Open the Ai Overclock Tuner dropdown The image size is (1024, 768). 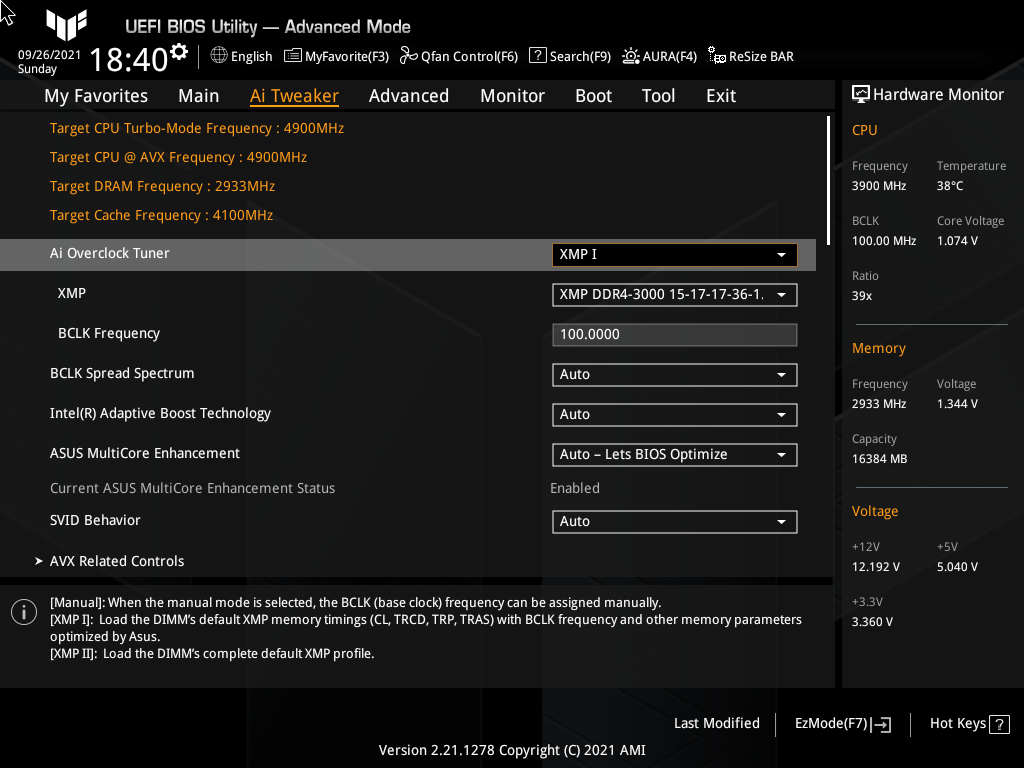(675, 255)
